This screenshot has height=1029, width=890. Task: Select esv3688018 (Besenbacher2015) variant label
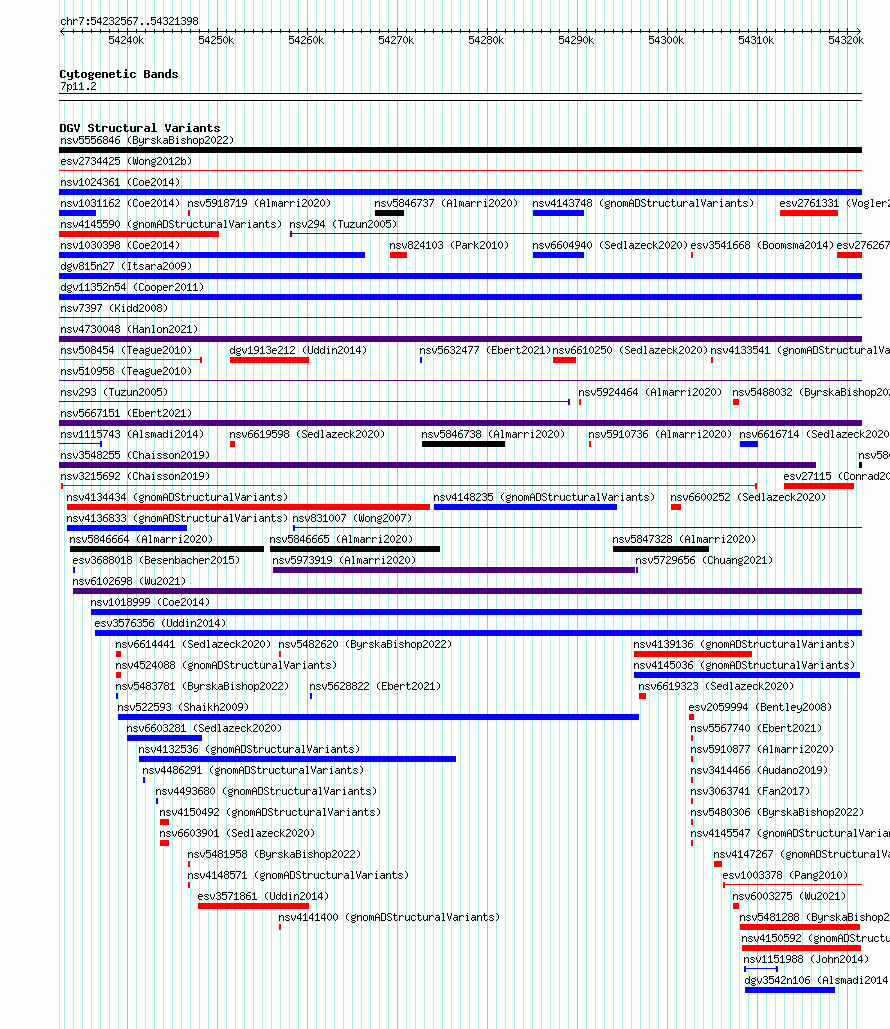click(x=156, y=560)
